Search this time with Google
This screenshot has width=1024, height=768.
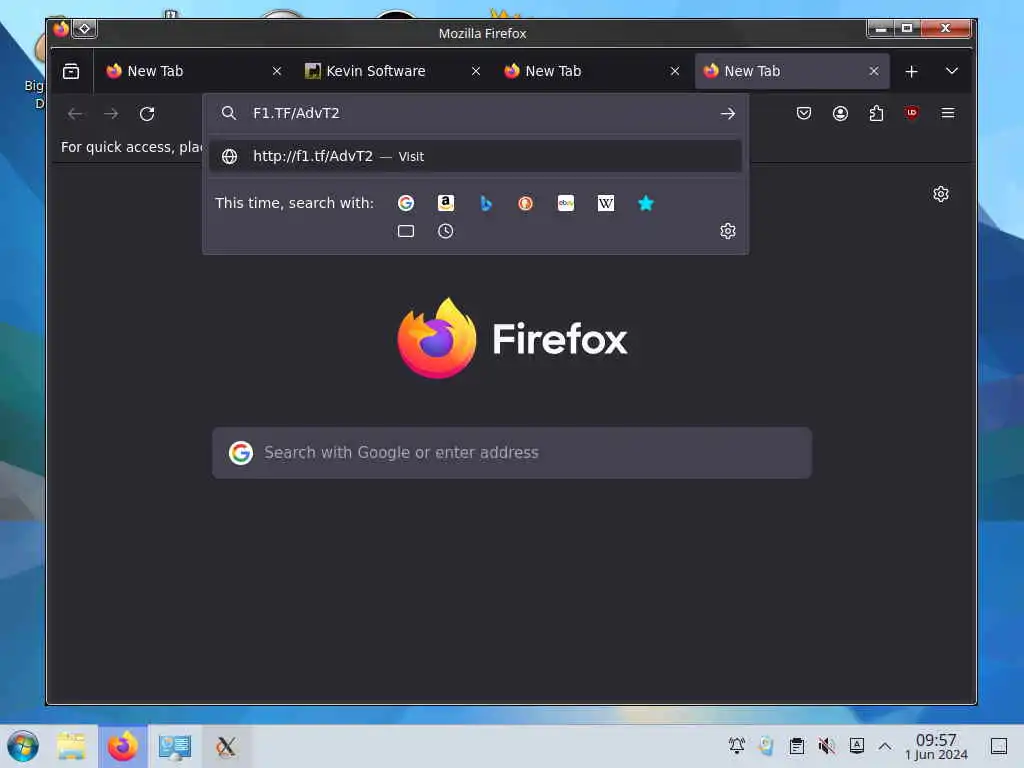point(406,203)
